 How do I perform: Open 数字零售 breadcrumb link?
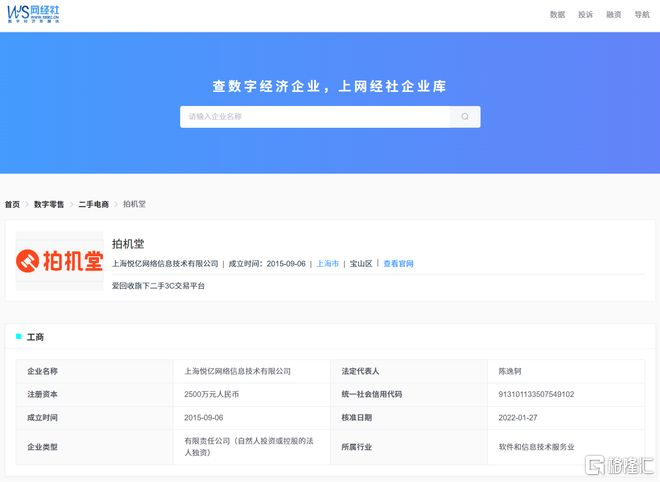[49, 204]
